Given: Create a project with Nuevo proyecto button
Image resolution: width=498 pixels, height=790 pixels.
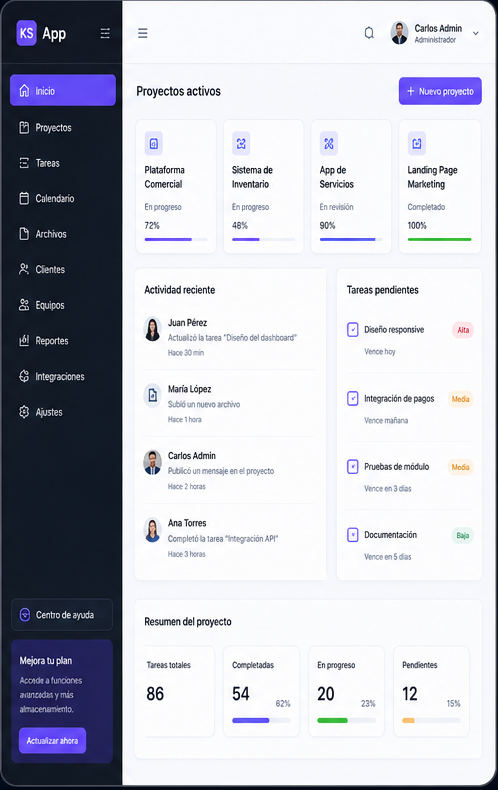Looking at the screenshot, I should click(440, 91).
